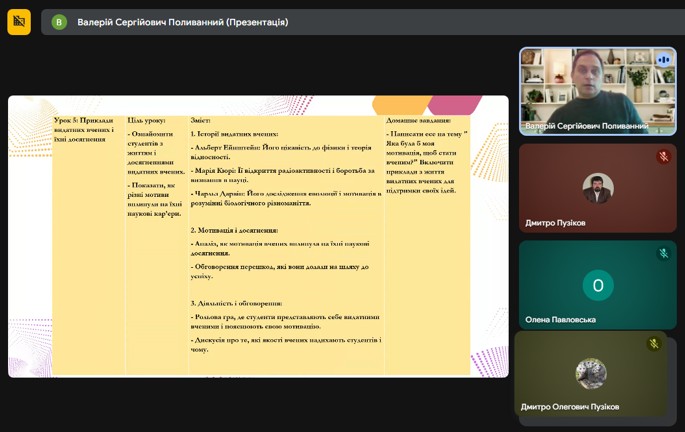This screenshot has width=685, height=432.
Task: Click Олена Павловська's 'O' avatar circle
Action: [x=598, y=285]
